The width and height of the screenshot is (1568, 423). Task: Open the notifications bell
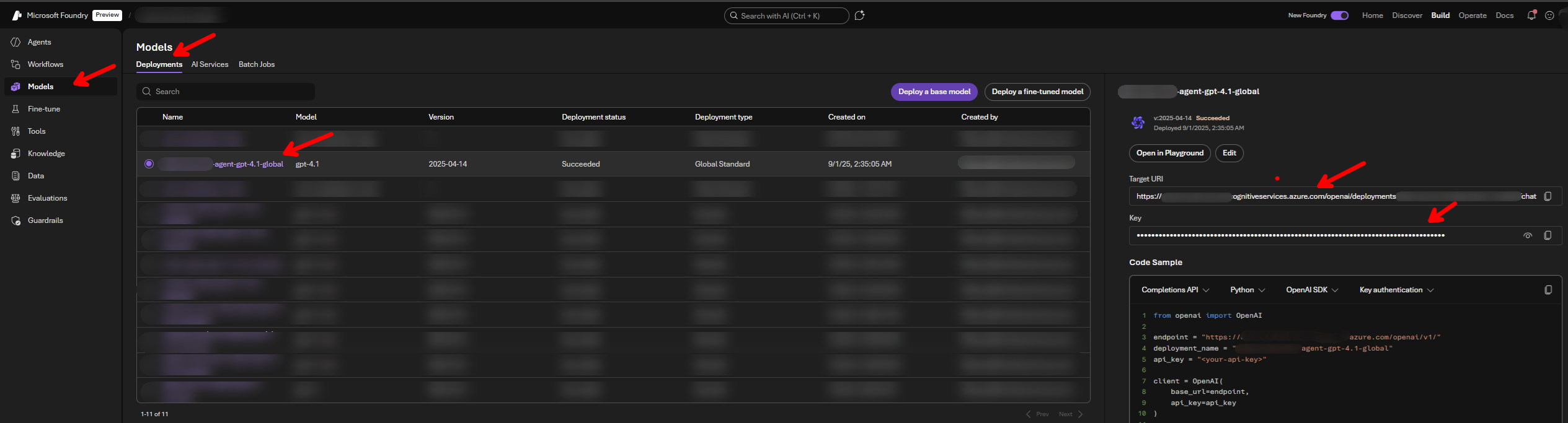pyautogui.click(x=1531, y=15)
